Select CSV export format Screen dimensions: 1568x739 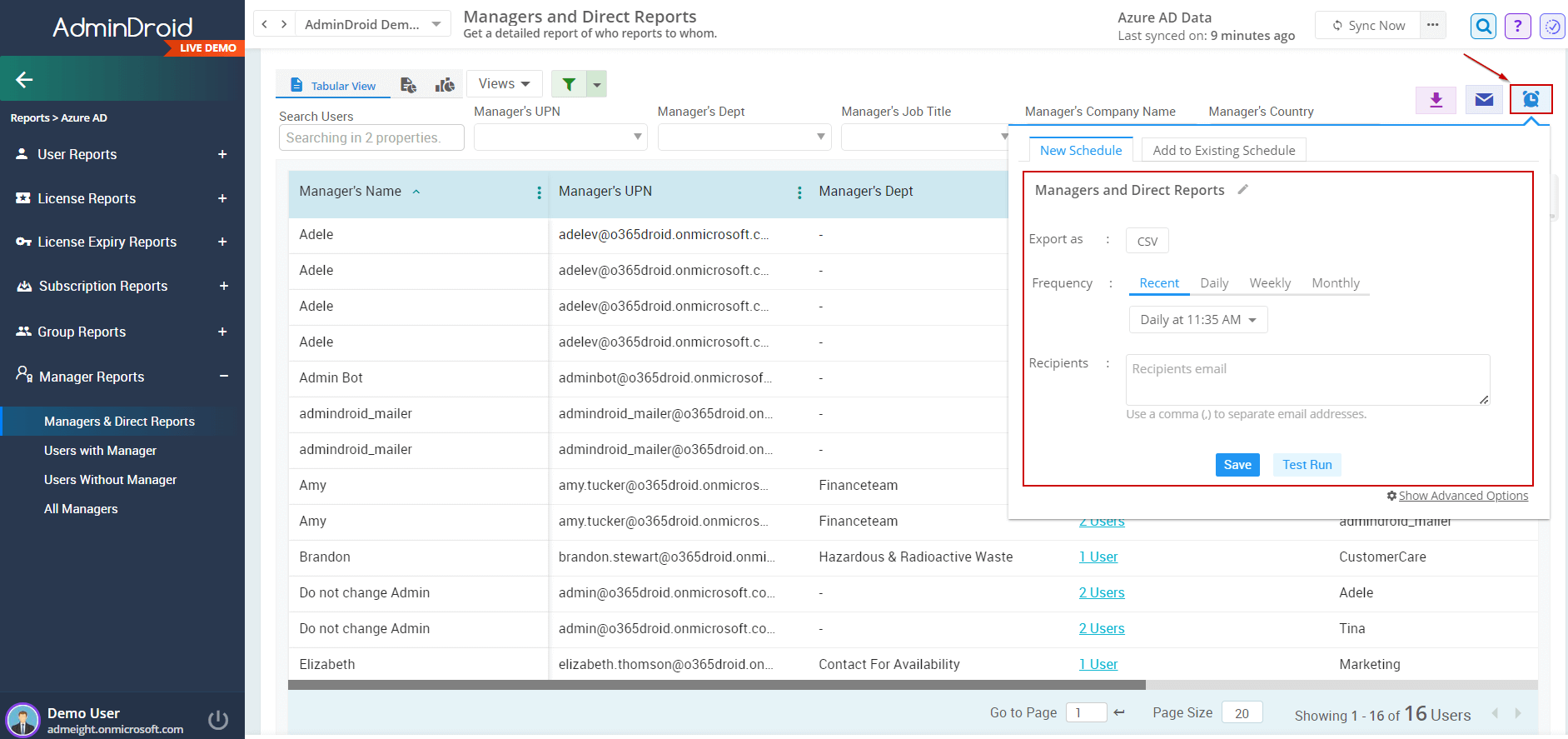point(1147,241)
